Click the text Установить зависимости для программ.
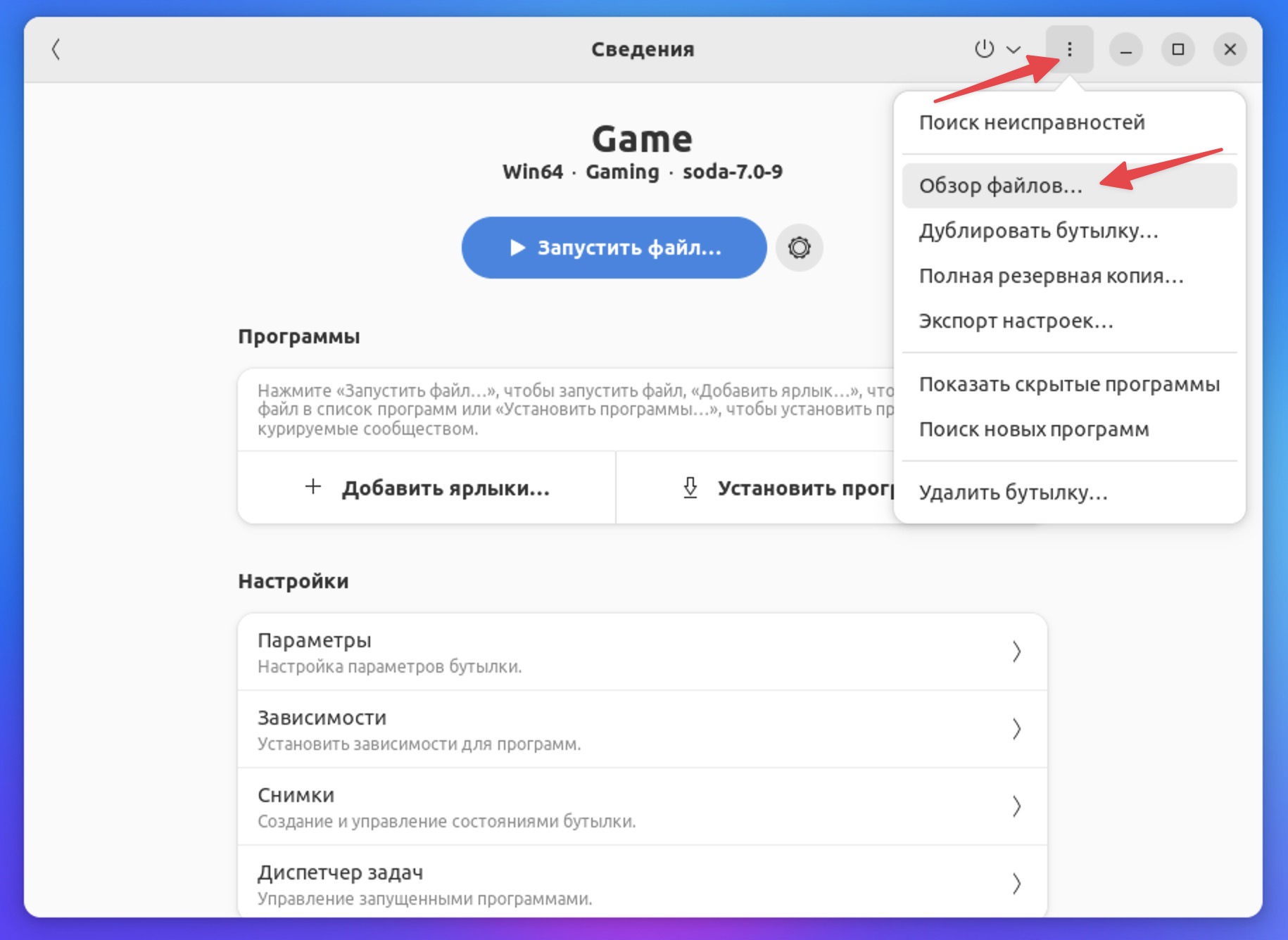1288x940 pixels. 419,744
